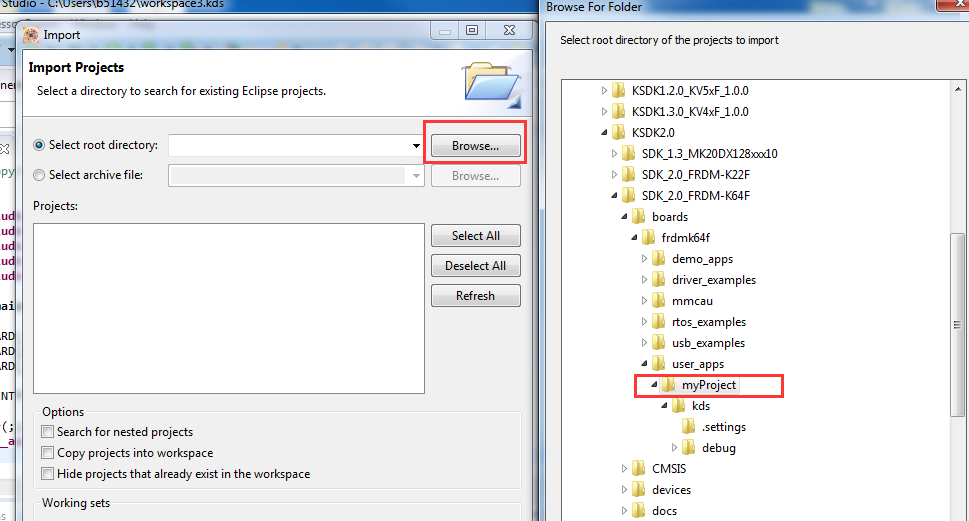Expand the devices folder
Image resolution: width=969 pixels, height=521 pixels.
click(x=624, y=489)
